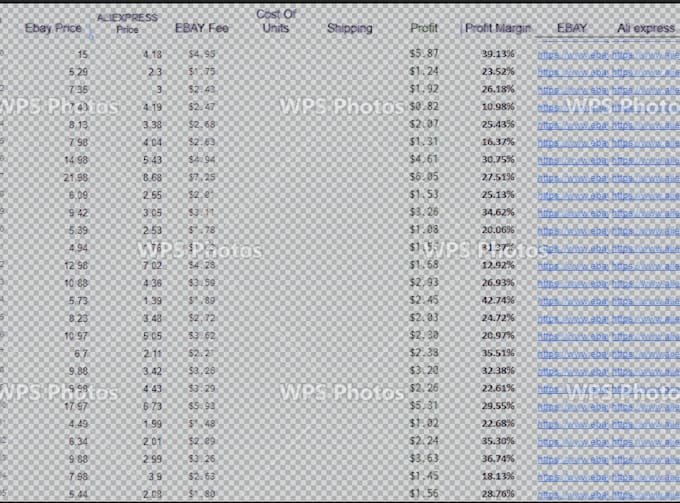Select the Ali express links column header
This screenshot has height=503, width=680.
click(x=646, y=28)
